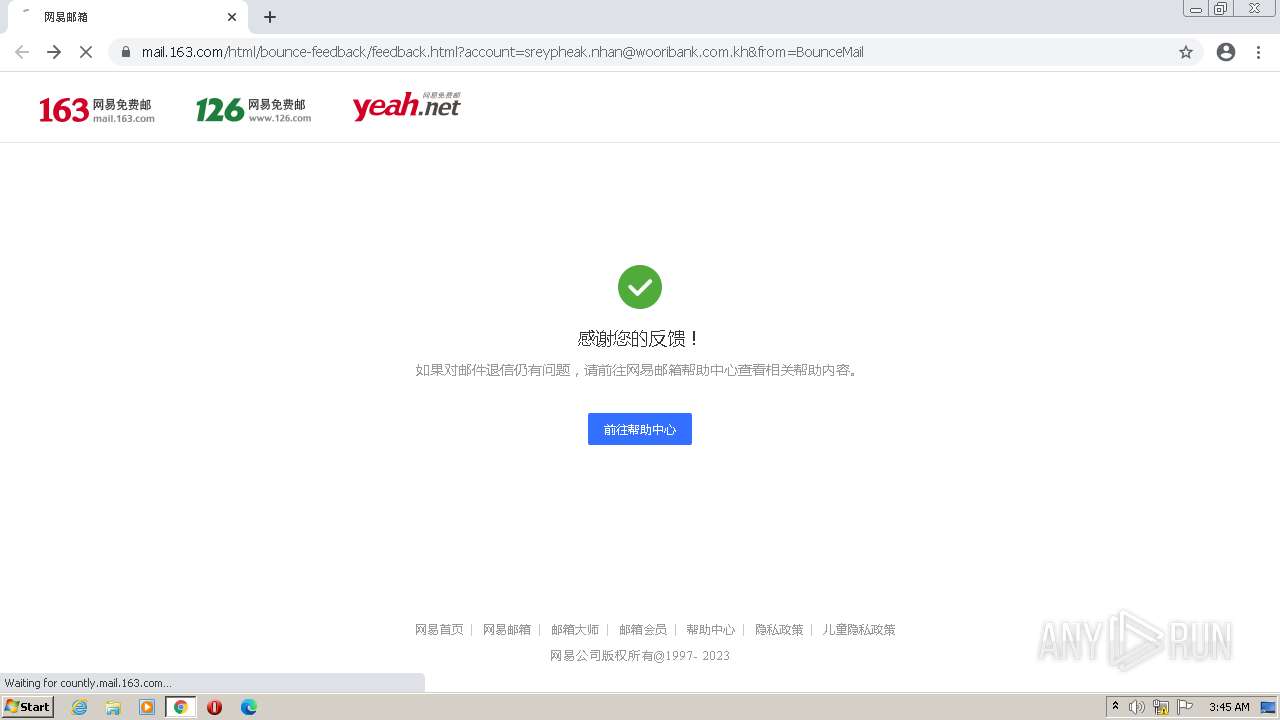Viewport: 1280px width, 720px height.
Task: Open the 163 NetEase mail logo
Action: tap(97, 109)
